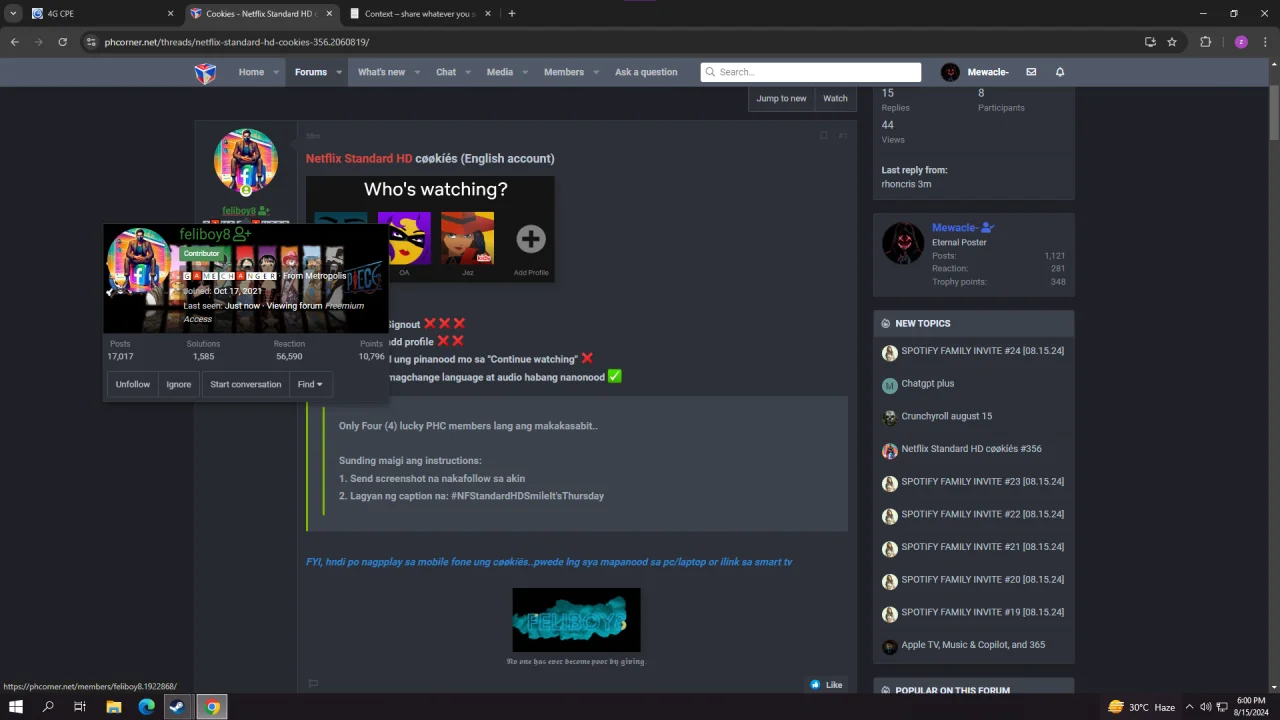1280x720 pixels.
Task: Click the forum search input field
Action: pyautogui.click(x=811, y=72)
